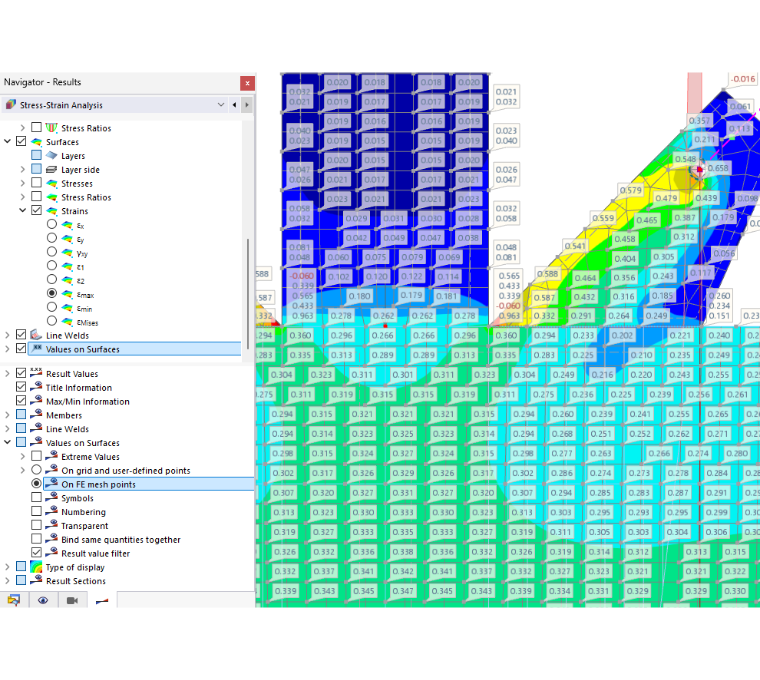Screen dimensions: 760x680
Task: Expand the Stresses node
Action: coord(22,183)
